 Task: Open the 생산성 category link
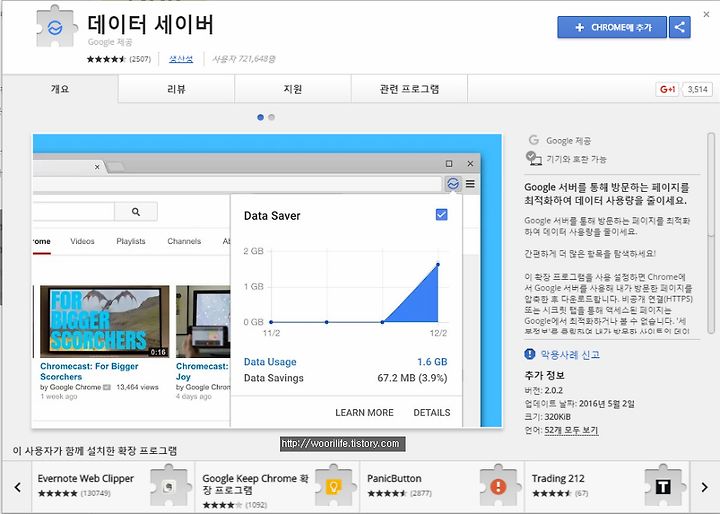[x=181, y=59]
